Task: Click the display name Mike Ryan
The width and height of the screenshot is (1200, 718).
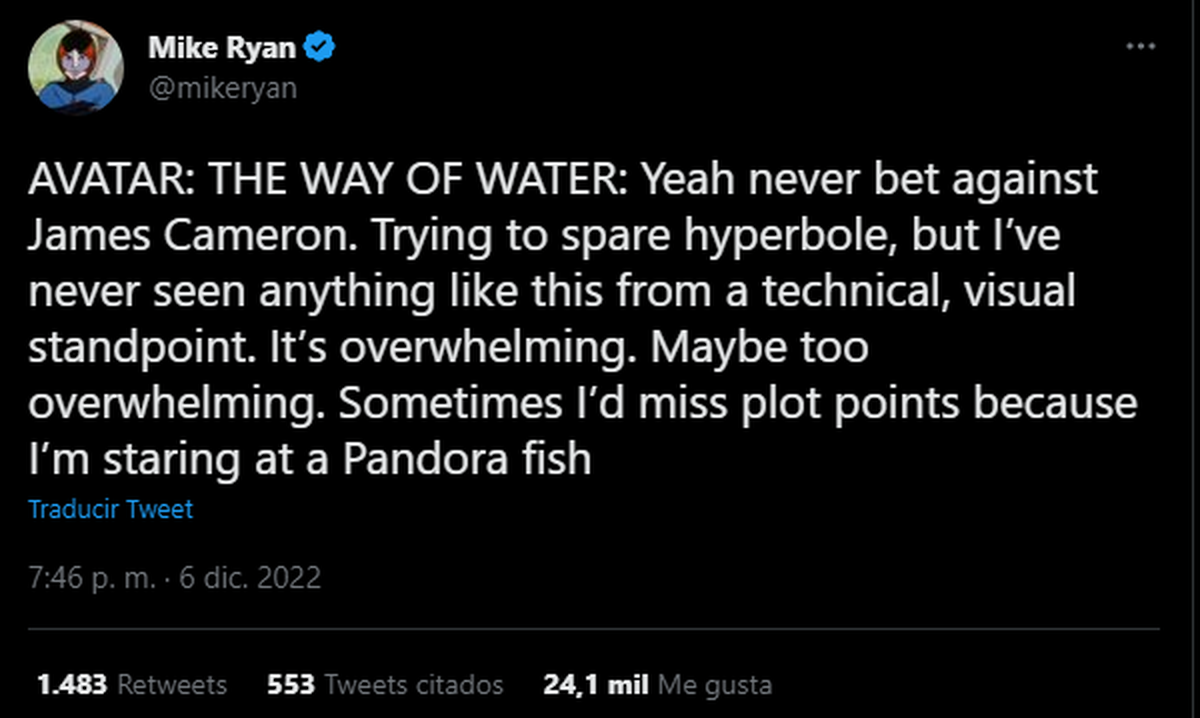Action: click(223, 47)
